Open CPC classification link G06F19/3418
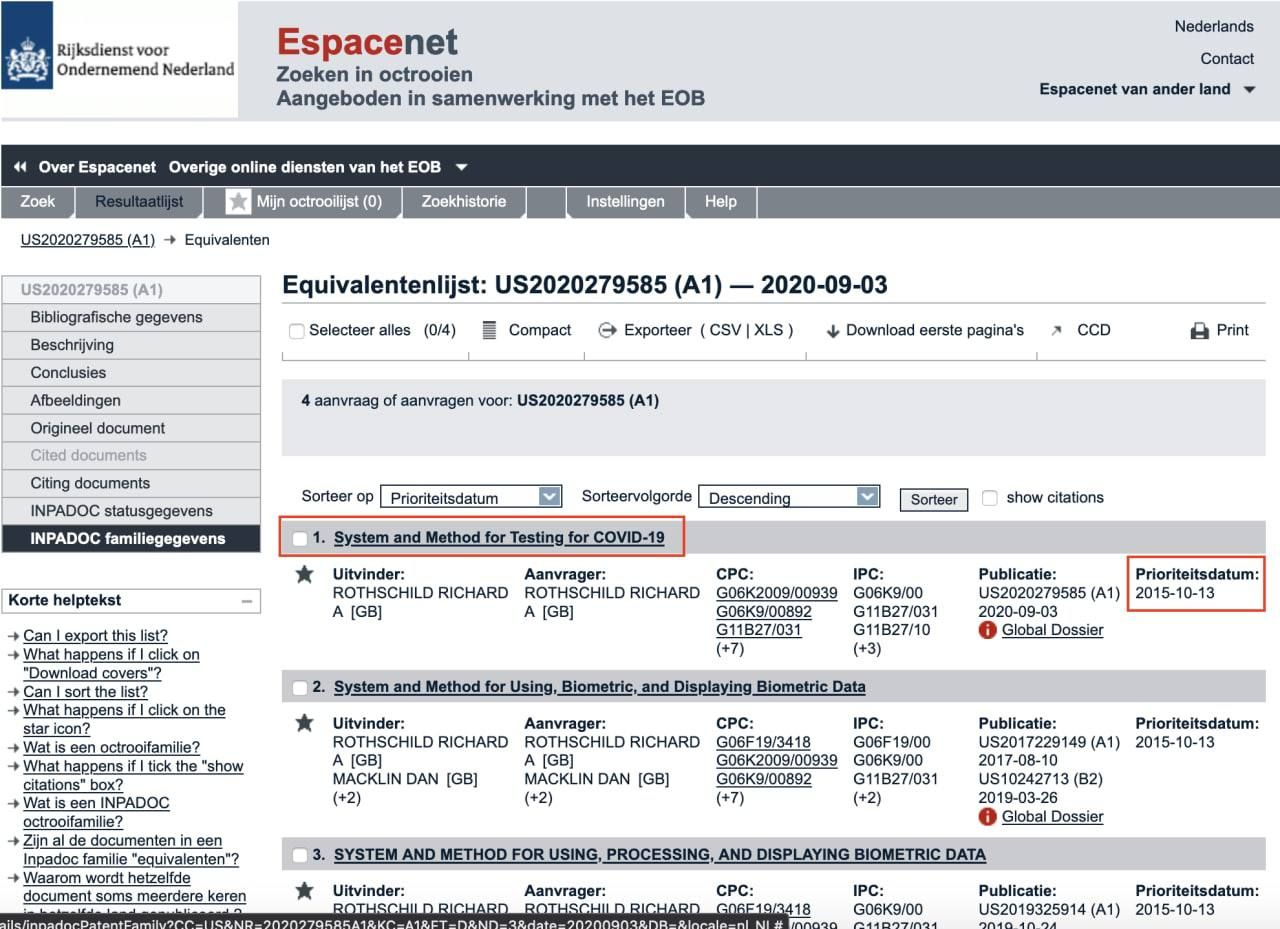The image size is (1280, 929). pos(763,742)
